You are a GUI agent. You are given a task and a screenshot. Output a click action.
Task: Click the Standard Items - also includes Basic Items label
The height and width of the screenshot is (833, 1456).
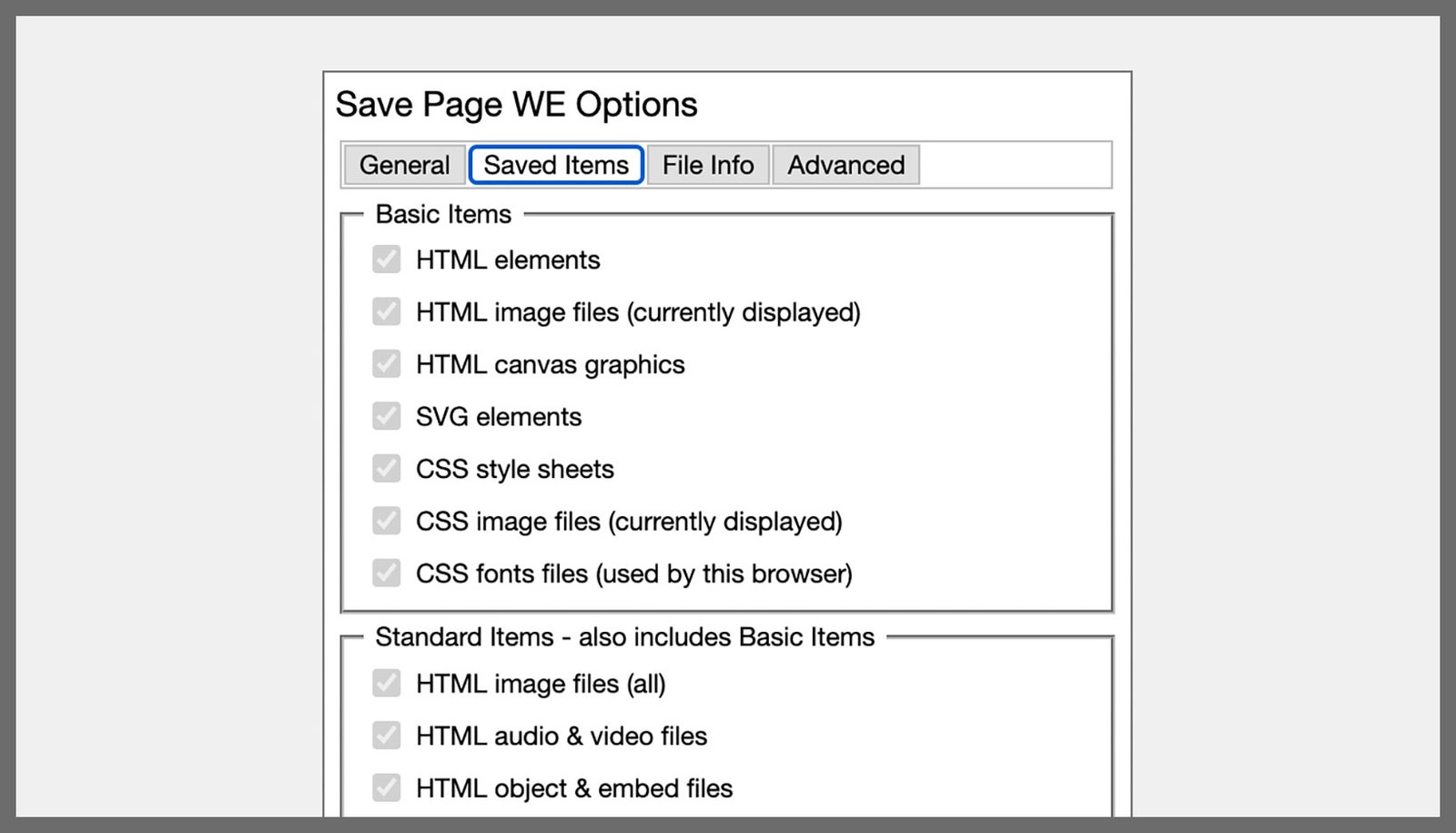[x=625, y=637]
